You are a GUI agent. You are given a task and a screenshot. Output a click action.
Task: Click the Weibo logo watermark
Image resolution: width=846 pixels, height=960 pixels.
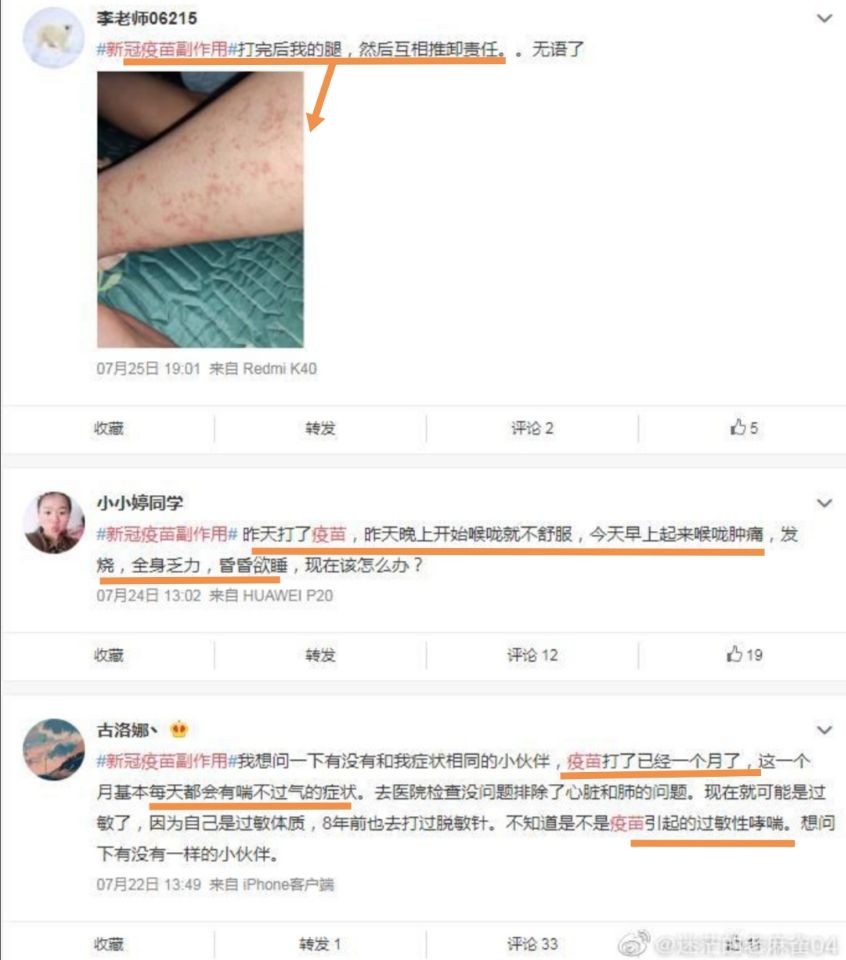coord(634,943)
